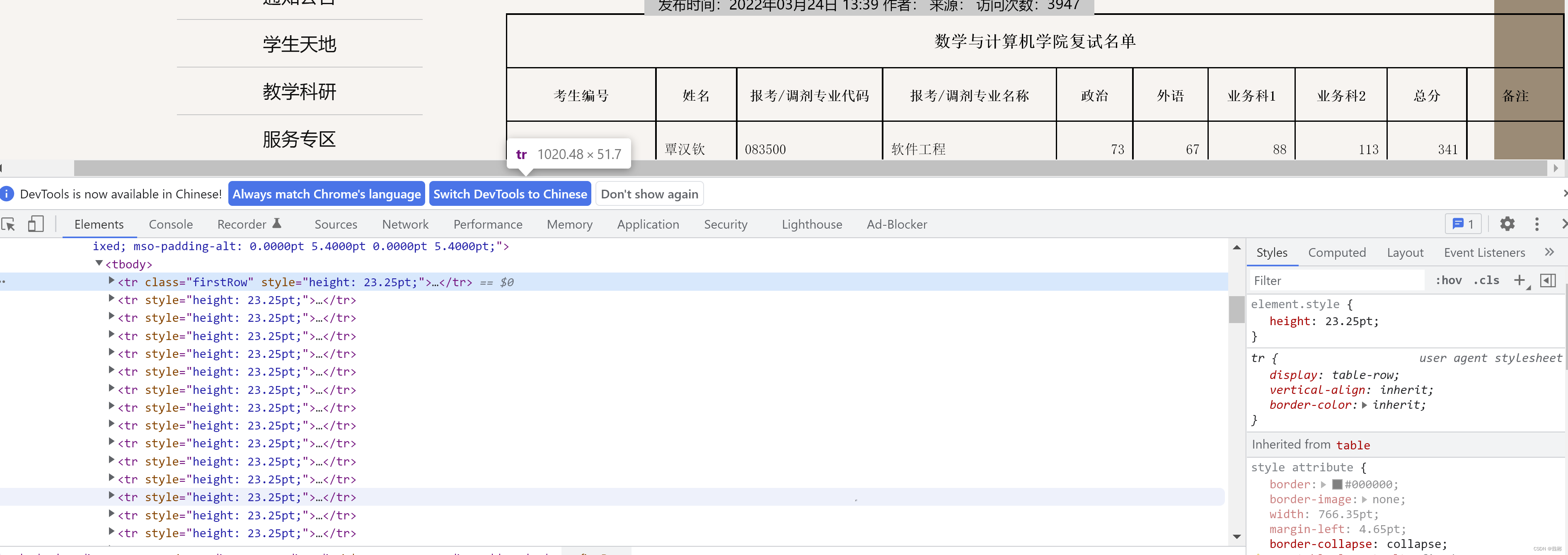Image resolution: width=1568 pixels, height=555 pixels.
Task: Expand border-color shorthand triangle
Action: (1364, 405)
